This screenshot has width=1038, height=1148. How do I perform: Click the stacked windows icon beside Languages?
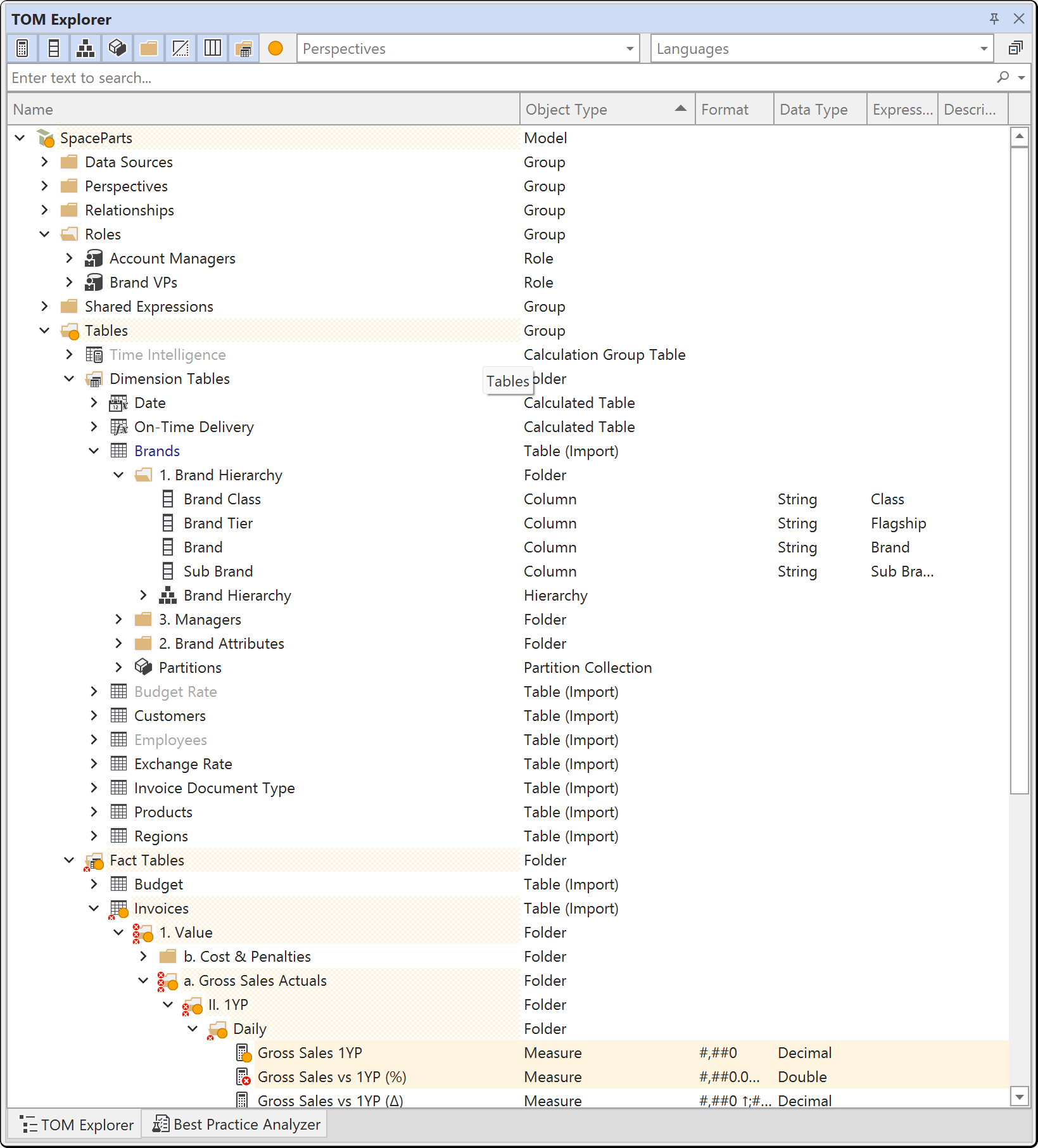tap(1015, 48)
